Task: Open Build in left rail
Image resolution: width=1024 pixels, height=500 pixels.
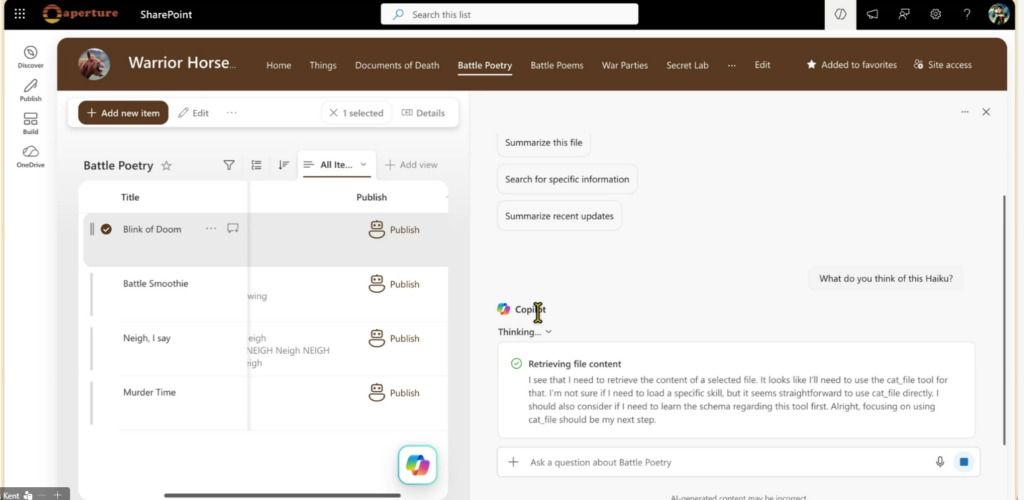Action: tap(31, 123)
